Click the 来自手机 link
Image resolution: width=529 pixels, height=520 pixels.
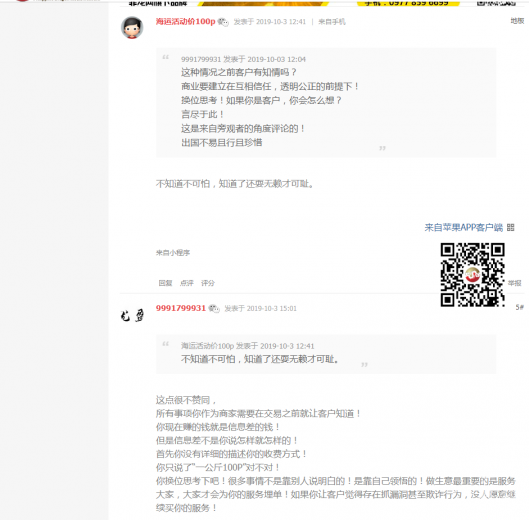click(332, 22)
